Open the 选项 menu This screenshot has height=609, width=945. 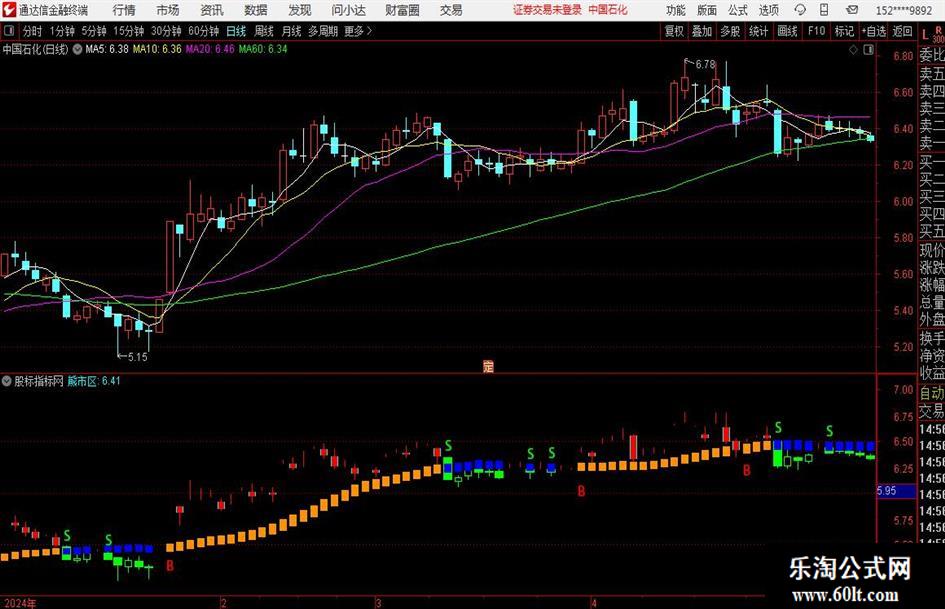click(x=768, y=10)
